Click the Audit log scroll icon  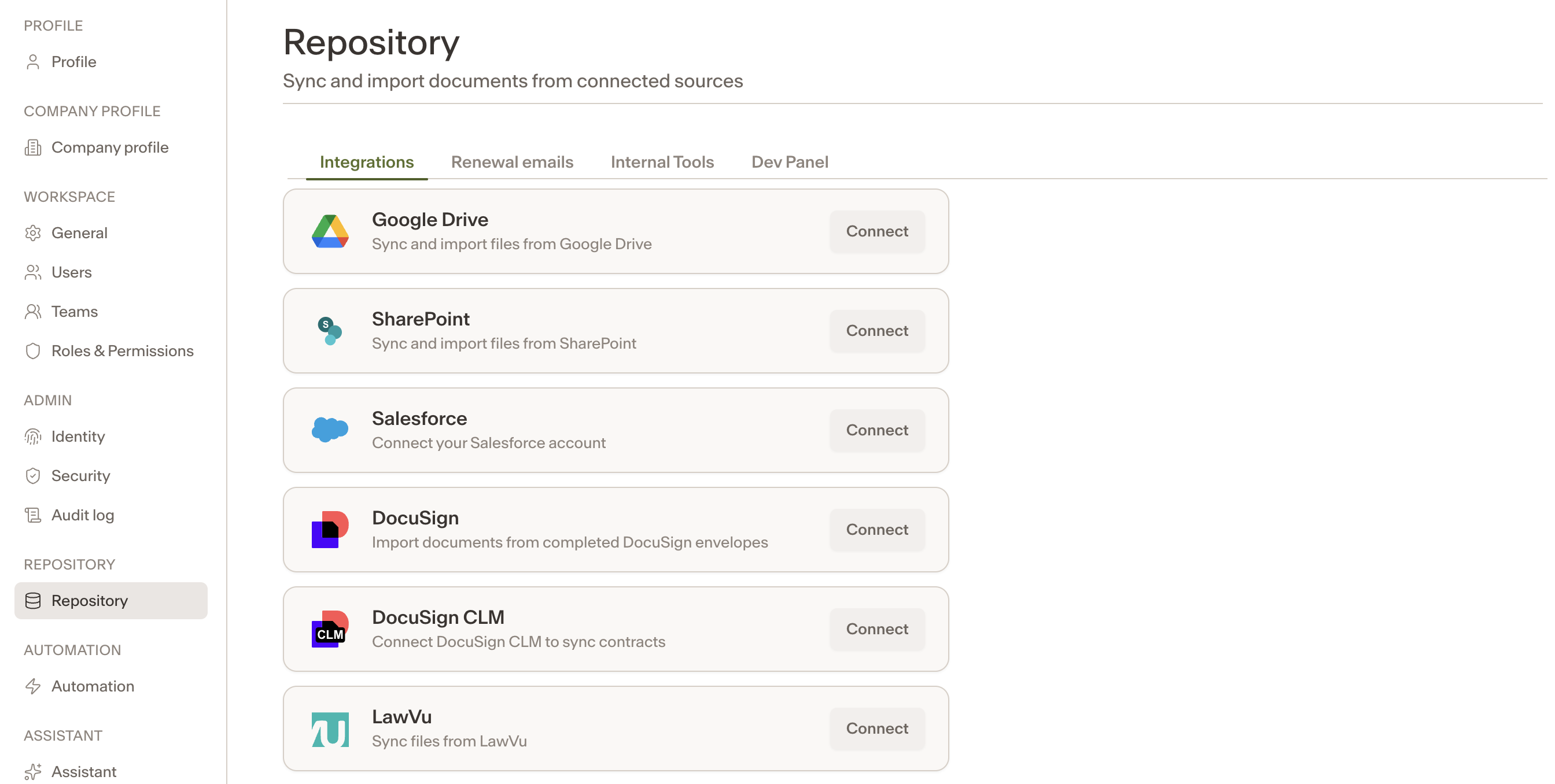(x=33, y=515)
